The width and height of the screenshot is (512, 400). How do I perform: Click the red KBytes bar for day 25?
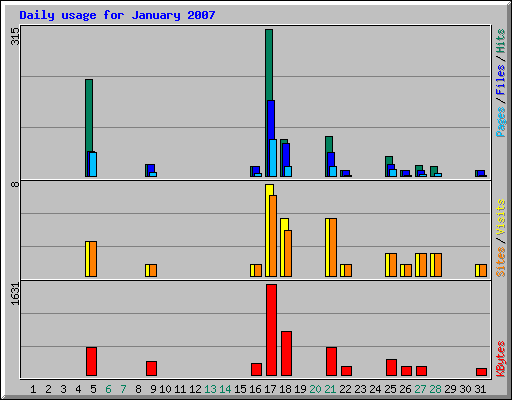coord(391,368)
